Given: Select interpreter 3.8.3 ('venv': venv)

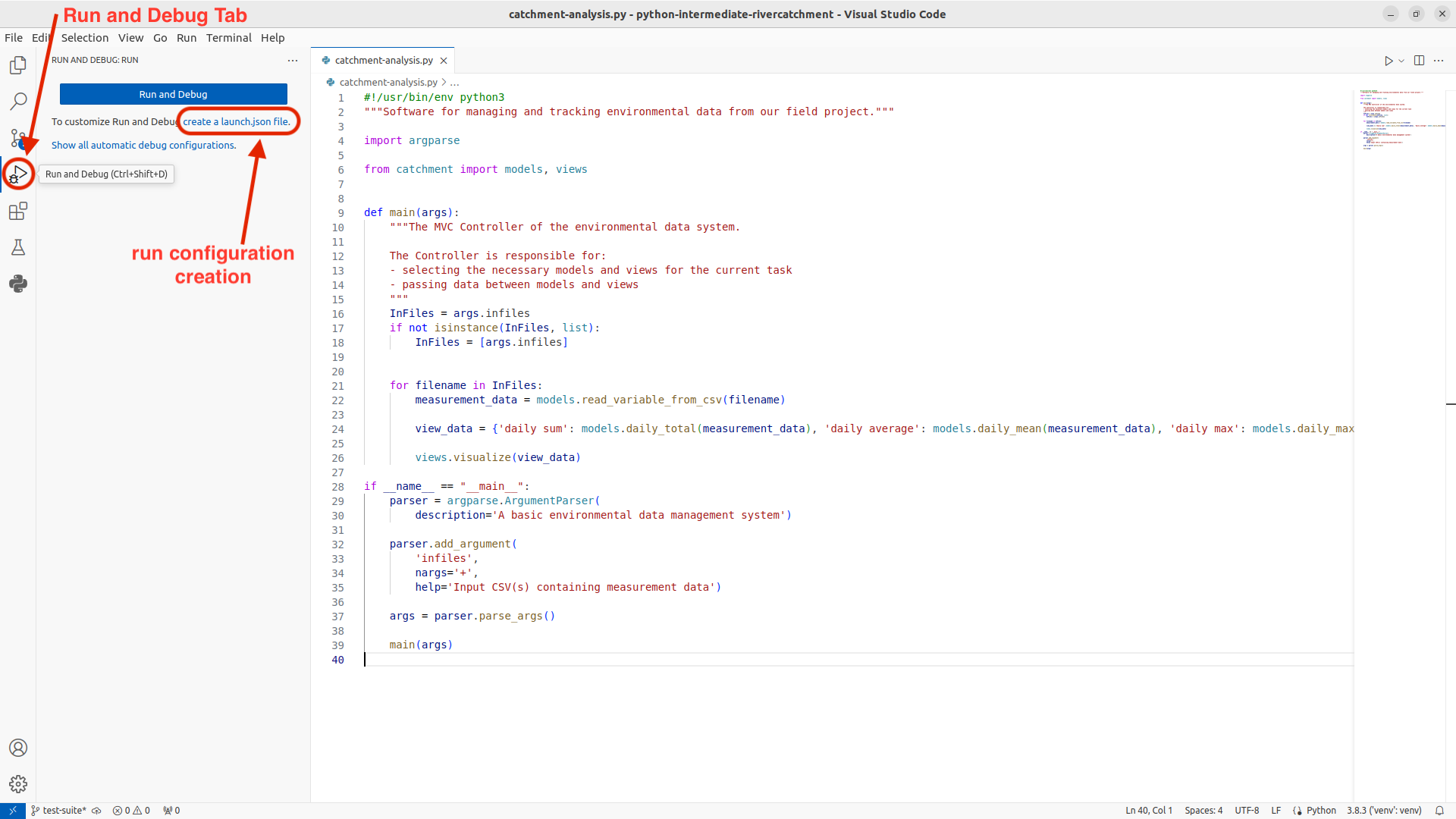Looking at the screenshot, I should pos(1384,811).
